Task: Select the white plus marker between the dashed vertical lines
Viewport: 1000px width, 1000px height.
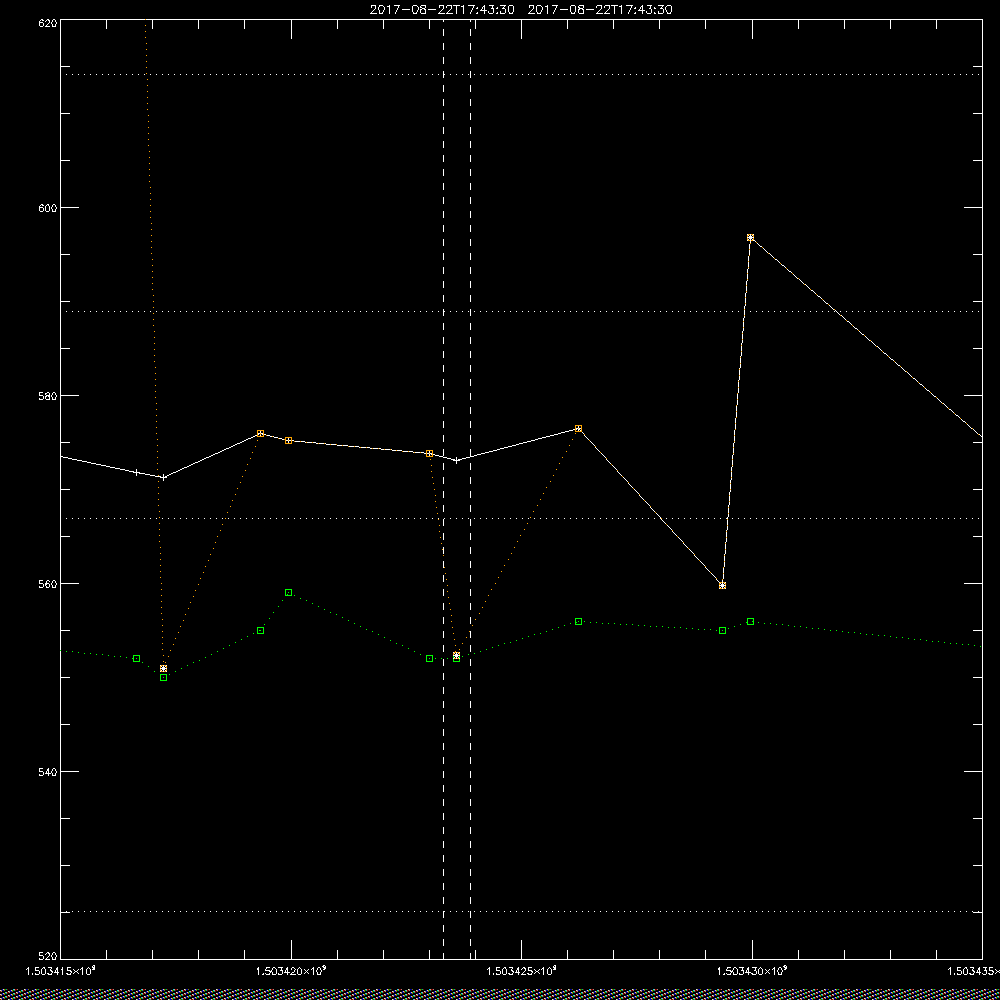Action: click(457, 460)
